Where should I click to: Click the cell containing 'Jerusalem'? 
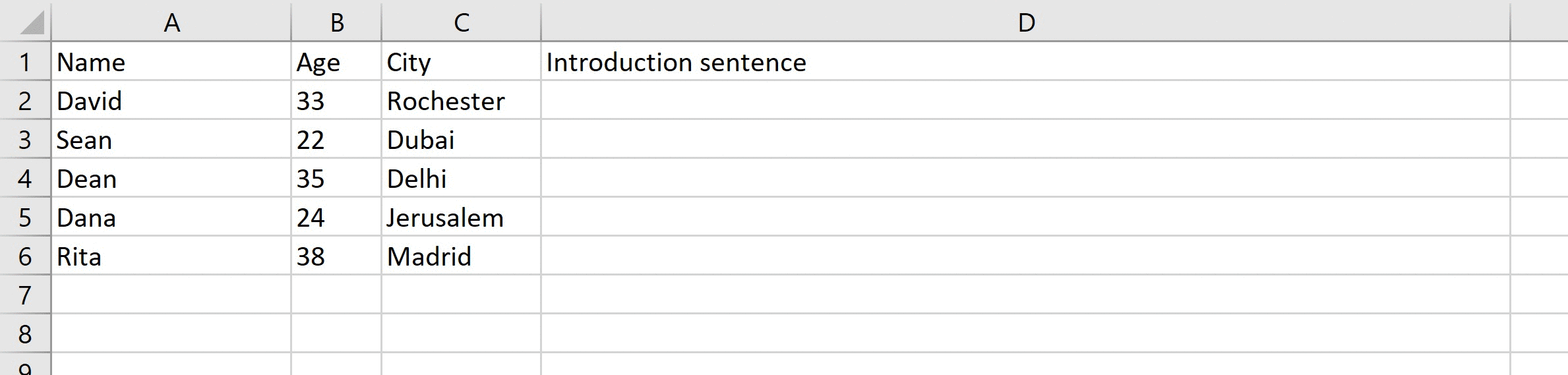(445, 217)
